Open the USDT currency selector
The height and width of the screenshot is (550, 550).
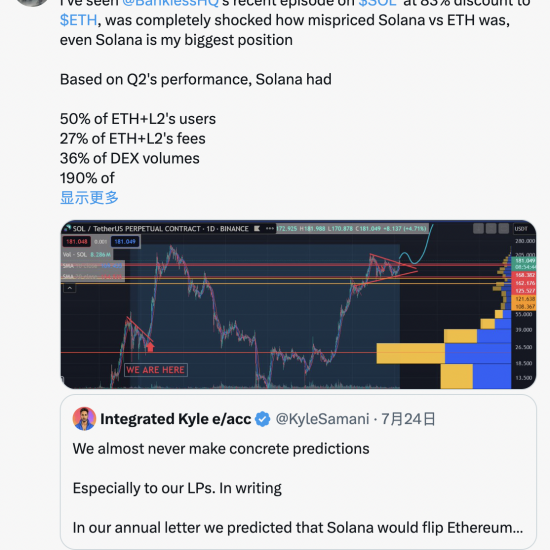pos(521,229)
